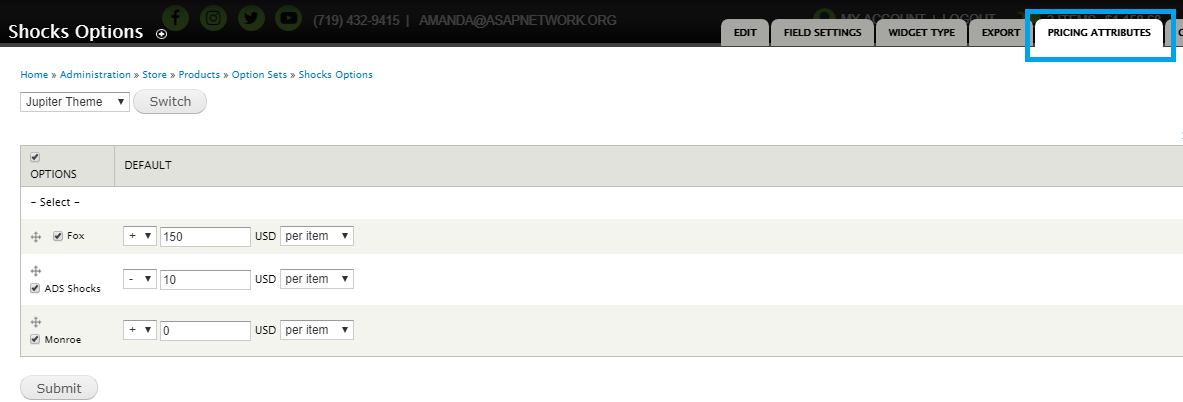The width and height of the screenshot is (1183, 402).
Task: Grab the drag handle for Fox row
Action: [x=35, y=237]
